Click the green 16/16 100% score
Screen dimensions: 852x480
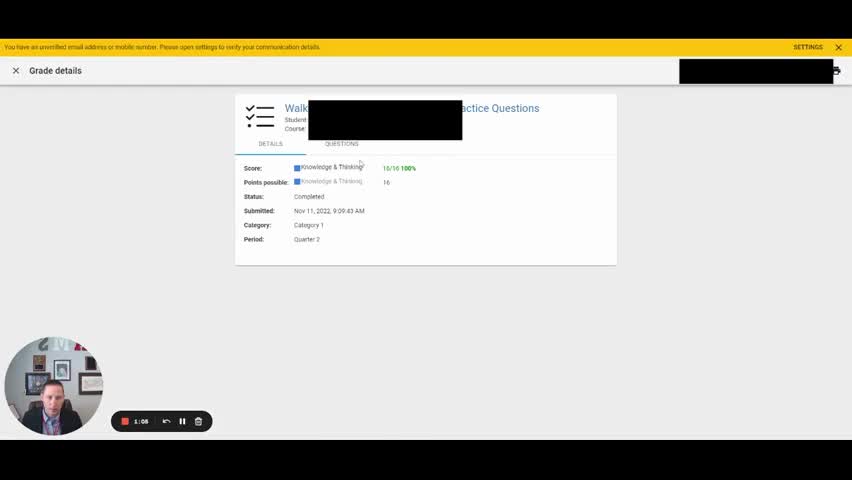pyautogui.click(x=399, y=168)
